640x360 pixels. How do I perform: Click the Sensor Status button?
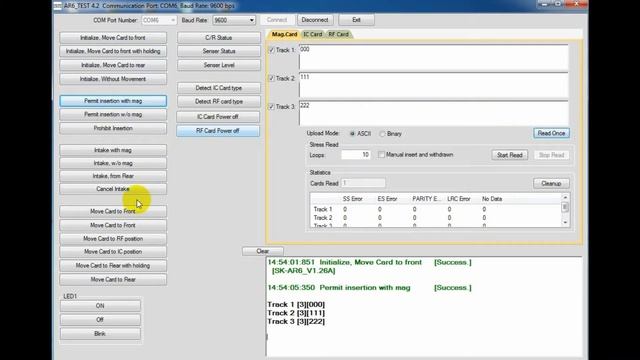pyautogui.click(x=219, y=51)
